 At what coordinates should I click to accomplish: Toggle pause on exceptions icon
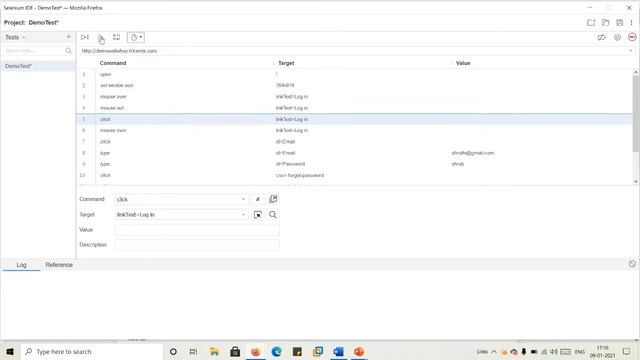point(617,37)
